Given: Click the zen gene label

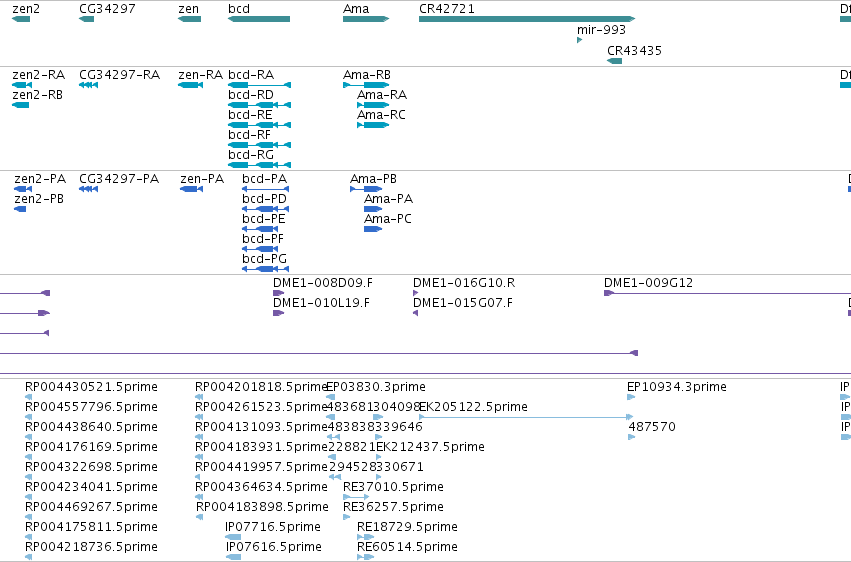Looking at the screenshot, I should tap(188, 9).
